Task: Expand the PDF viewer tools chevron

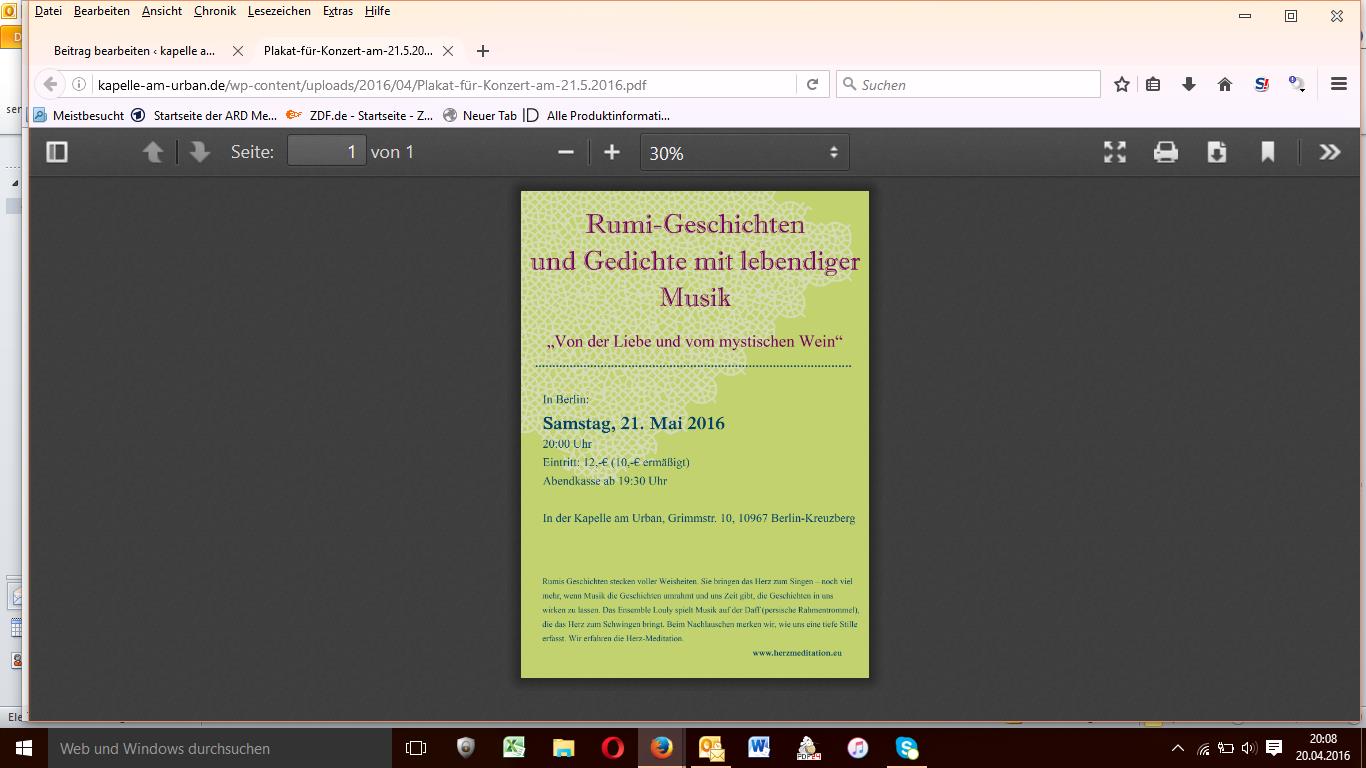Action: 1329,152
